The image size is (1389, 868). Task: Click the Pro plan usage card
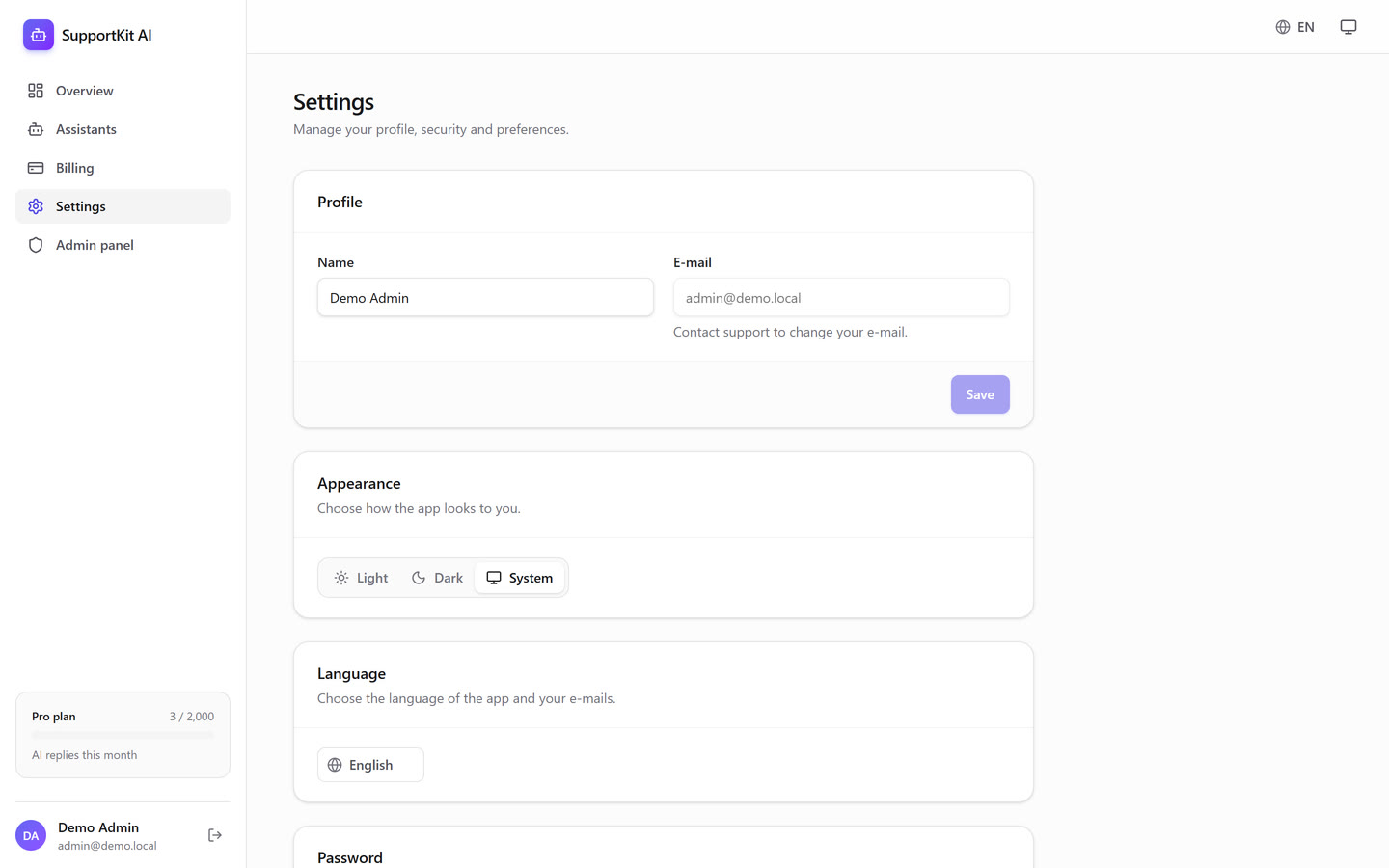[x=123, y=735]
